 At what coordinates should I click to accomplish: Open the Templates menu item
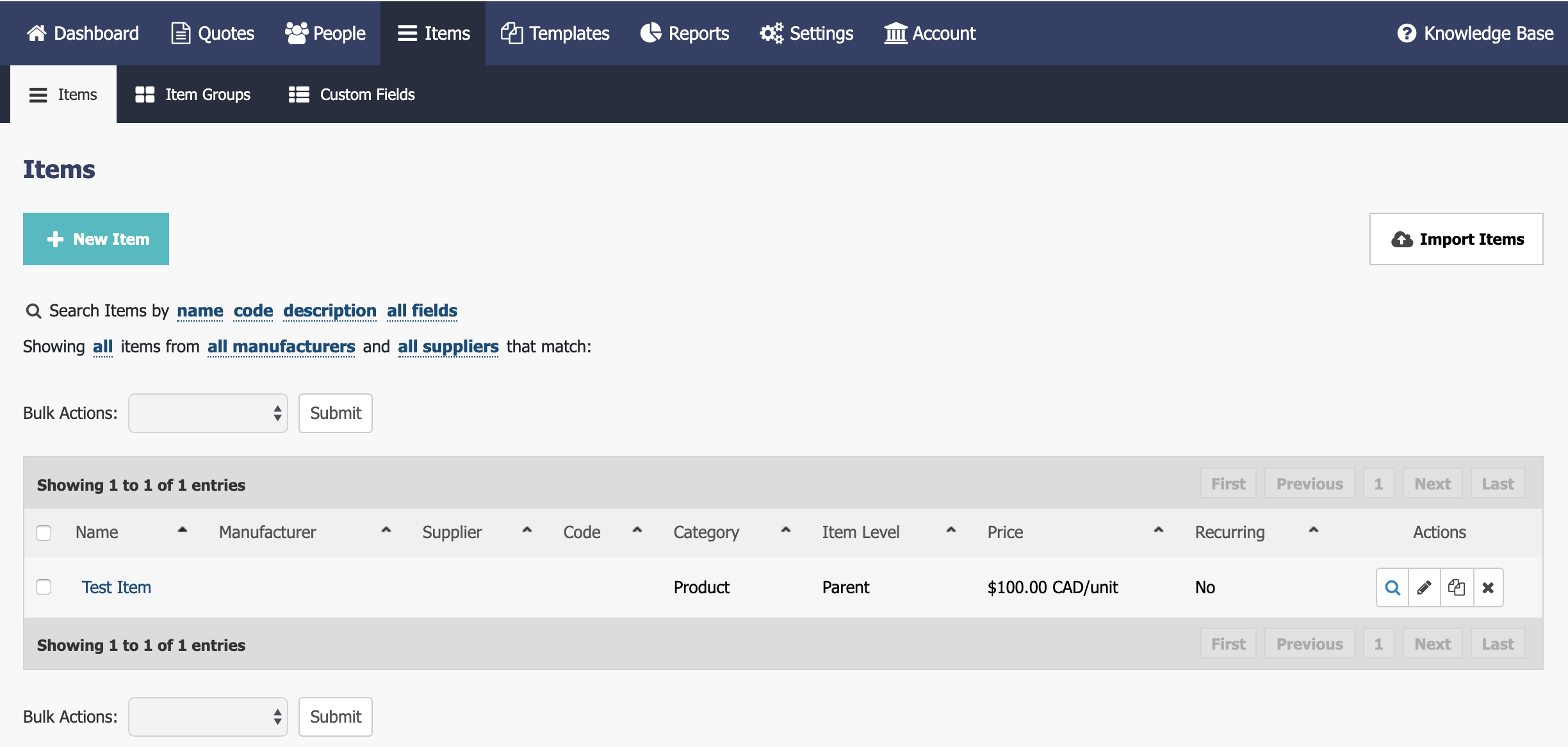pos(555,33)
